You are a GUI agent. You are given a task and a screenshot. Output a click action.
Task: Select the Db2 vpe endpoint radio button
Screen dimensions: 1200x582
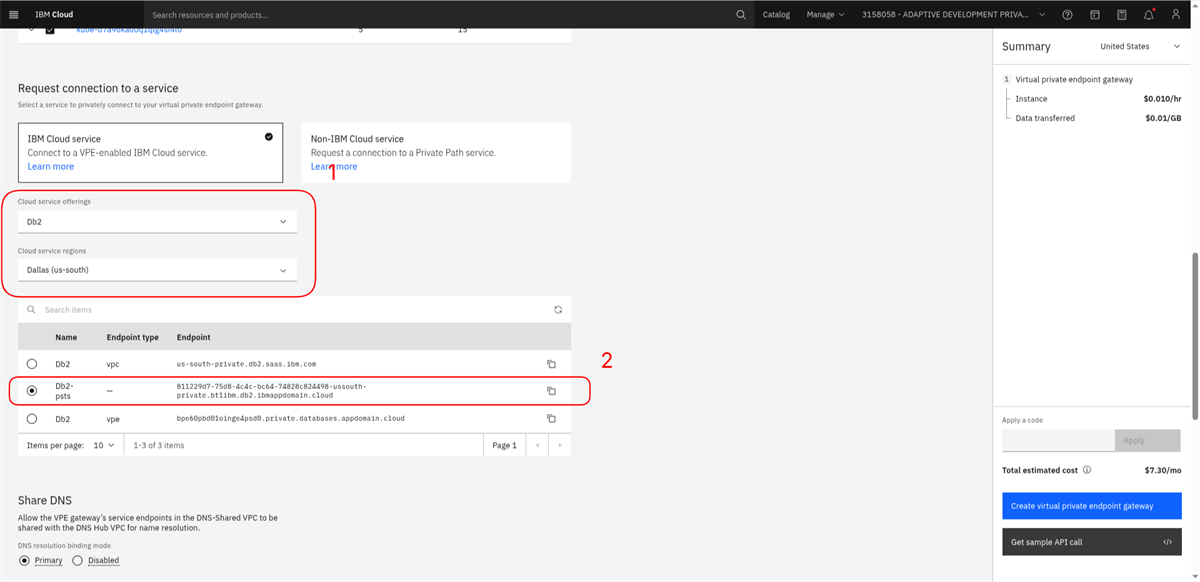pos(32,418)
